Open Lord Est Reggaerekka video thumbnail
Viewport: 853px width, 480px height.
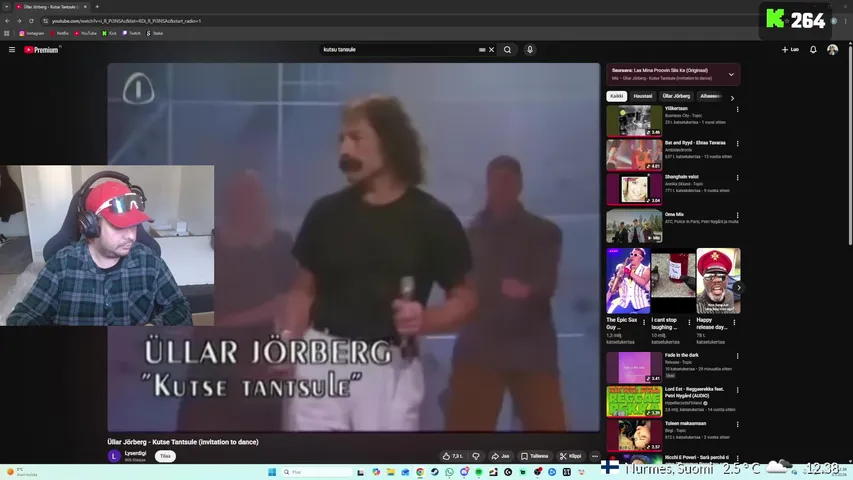[634, 401]
